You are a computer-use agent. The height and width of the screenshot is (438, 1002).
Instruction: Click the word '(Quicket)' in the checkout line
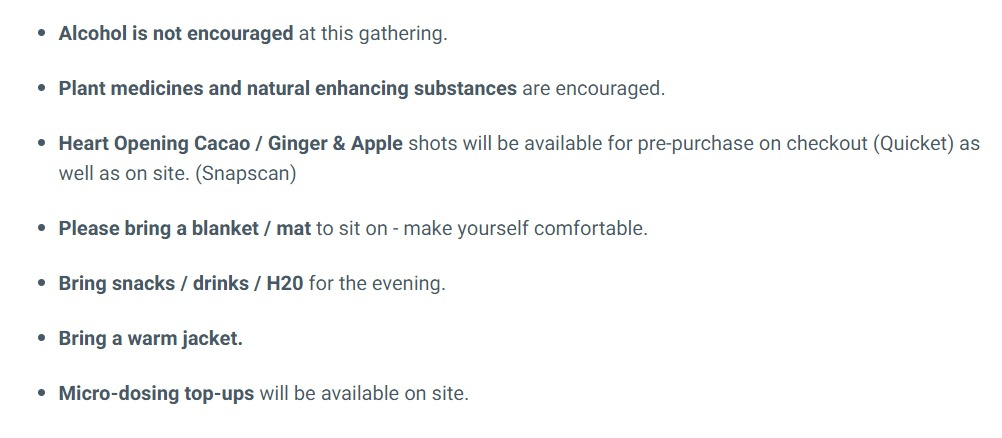tap(914, 143)
